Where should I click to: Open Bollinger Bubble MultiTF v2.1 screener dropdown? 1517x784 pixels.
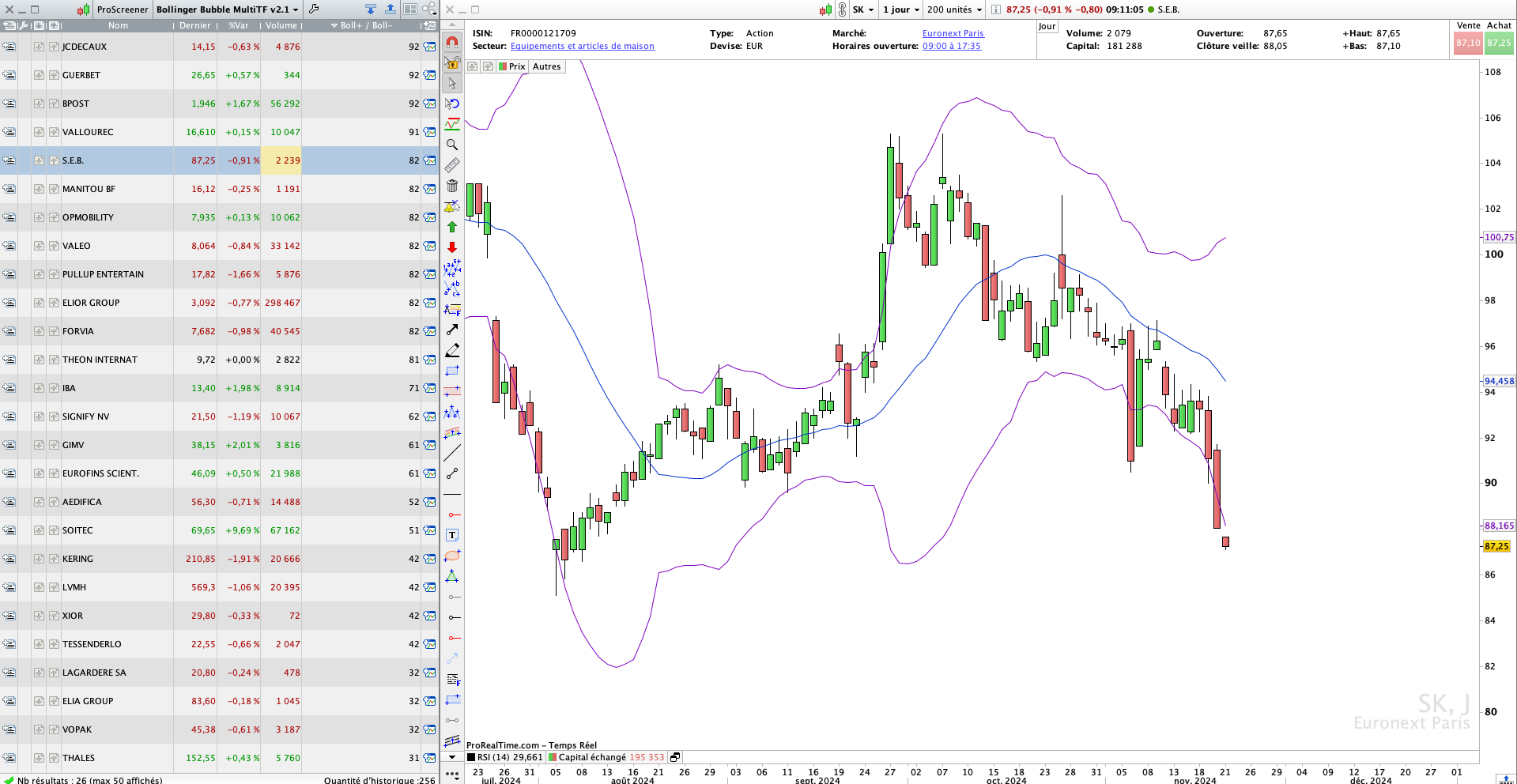[x=228, y=9]
